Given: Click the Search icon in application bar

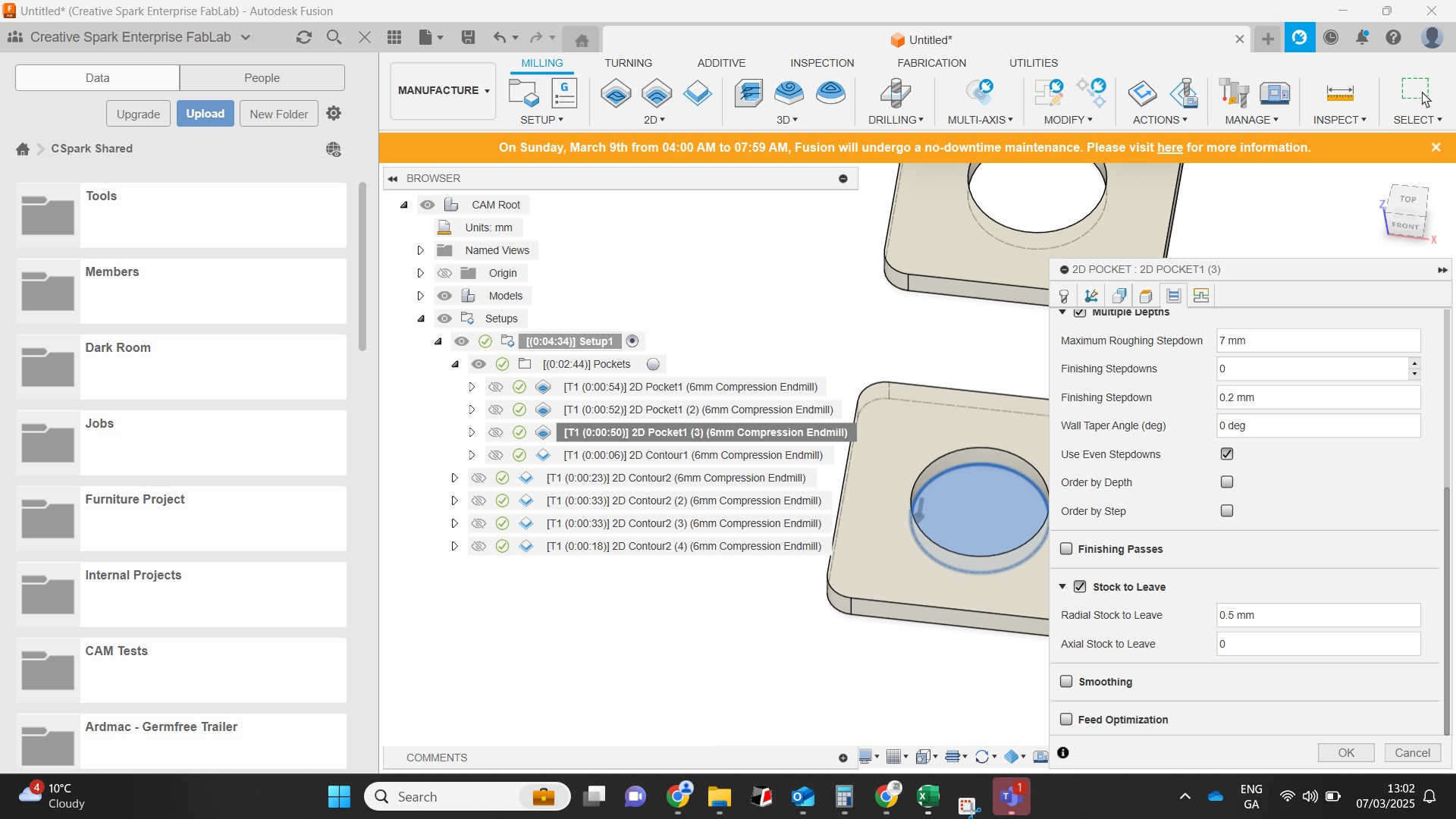Looking at the screenshot, I should click(334, 37).
